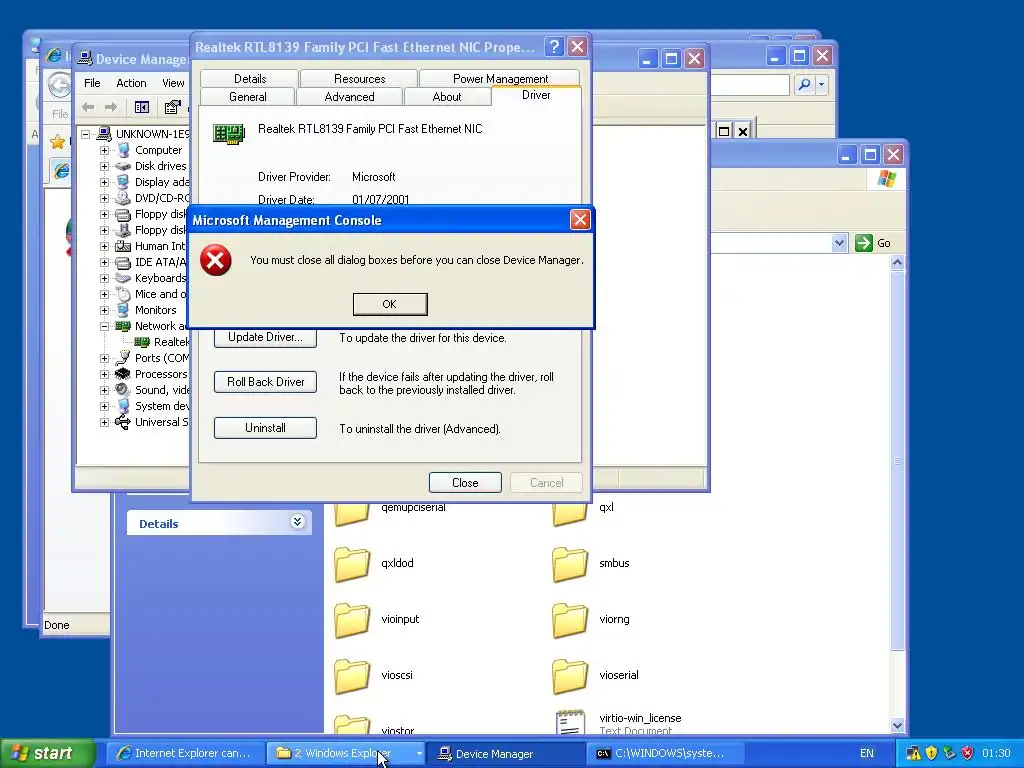Expand the DVD/CD-ROM drives node
The height and width of the screenshot is (768, 1024).
pyautogui.click(x=104, y=198)
